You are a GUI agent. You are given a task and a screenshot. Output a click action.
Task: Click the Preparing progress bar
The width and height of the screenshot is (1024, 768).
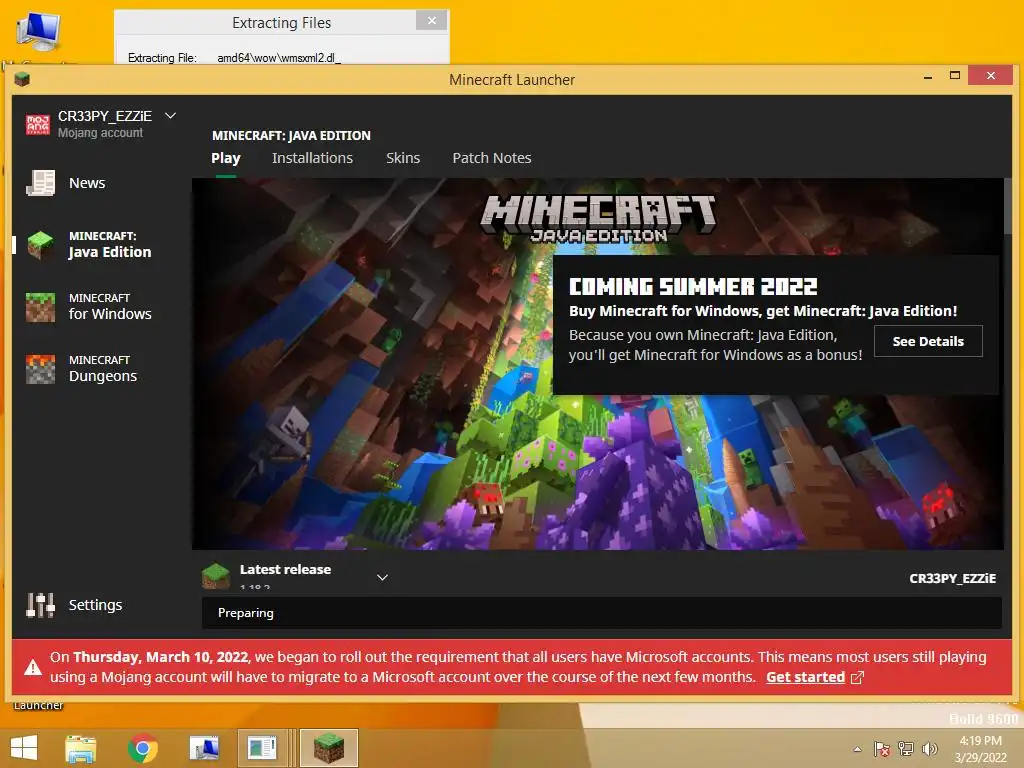(x=601, y=613)
